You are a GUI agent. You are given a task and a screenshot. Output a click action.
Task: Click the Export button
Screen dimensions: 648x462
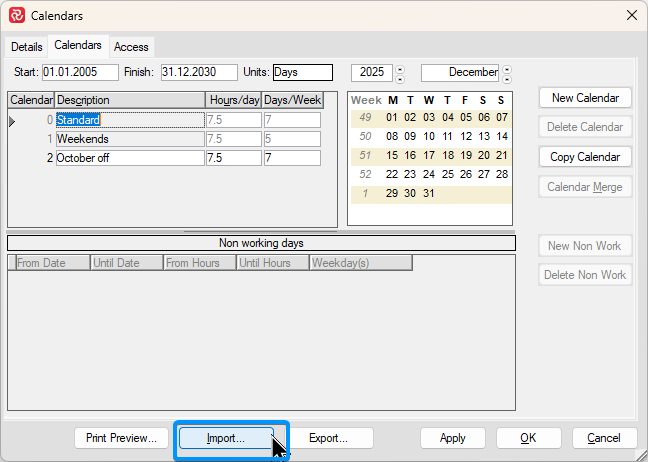(328, 438)
